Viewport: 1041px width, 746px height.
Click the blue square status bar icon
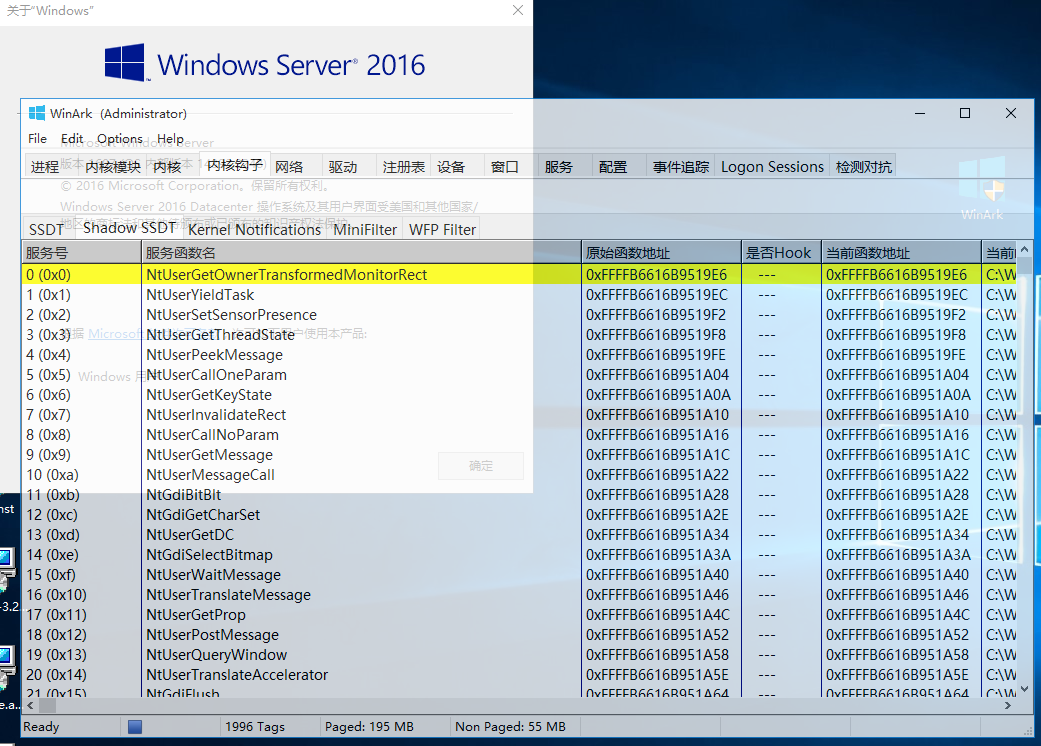(x=135, y=727)
